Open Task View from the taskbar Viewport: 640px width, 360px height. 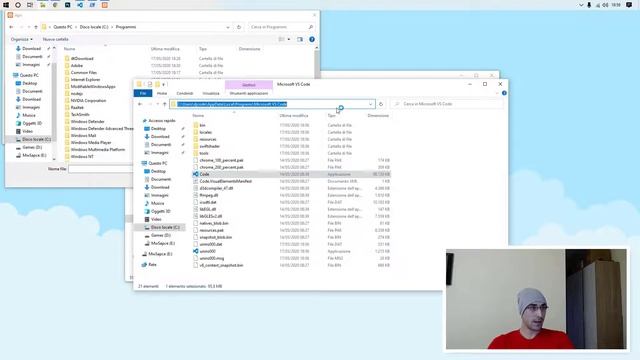[x=30, y=5]
